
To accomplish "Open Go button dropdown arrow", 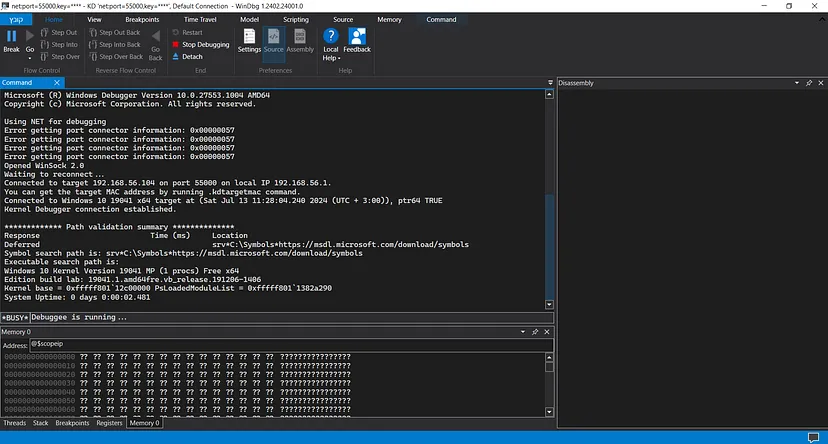I will tap(30, 58).
